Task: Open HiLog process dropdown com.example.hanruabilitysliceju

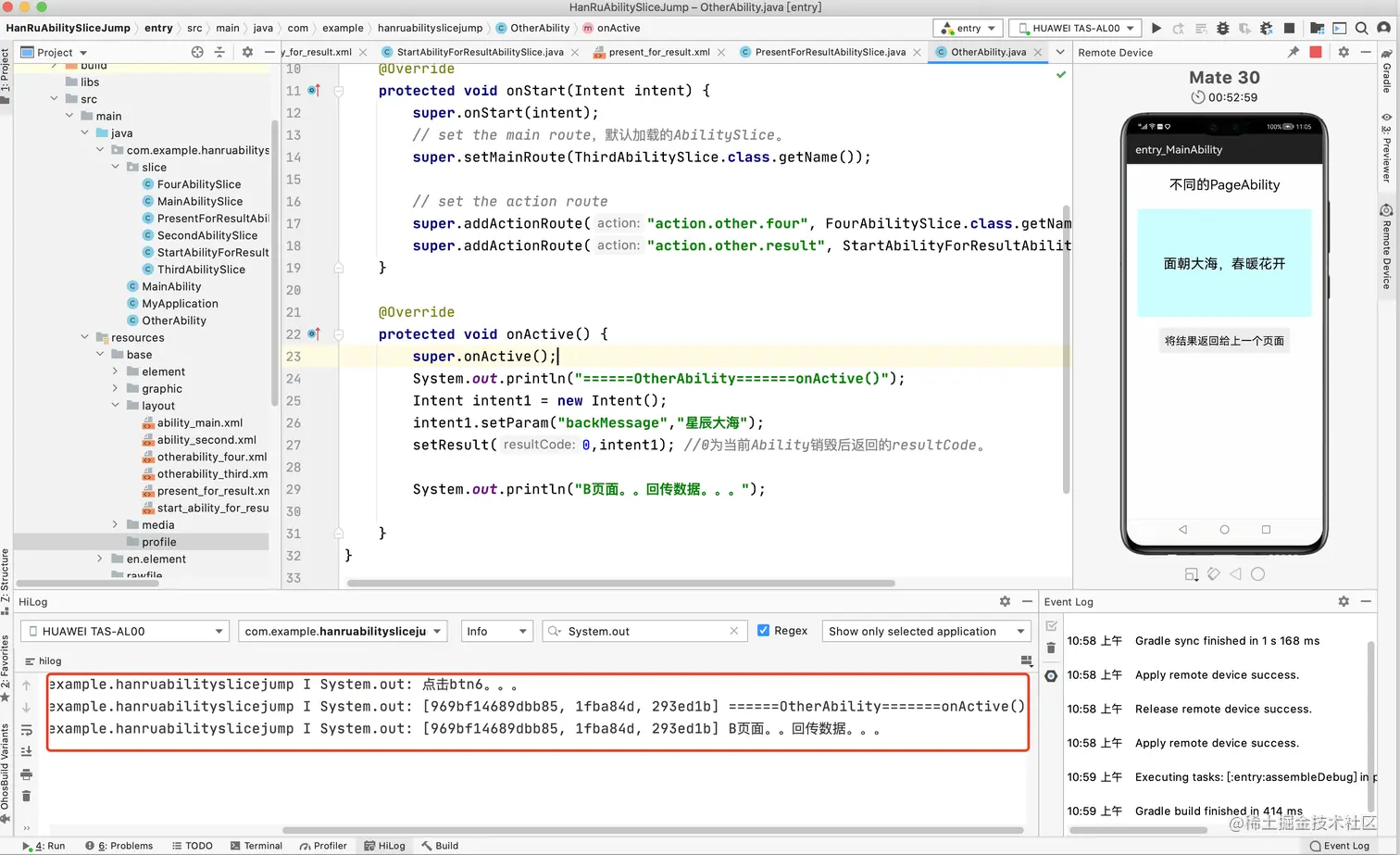Action: click(343, 631)
